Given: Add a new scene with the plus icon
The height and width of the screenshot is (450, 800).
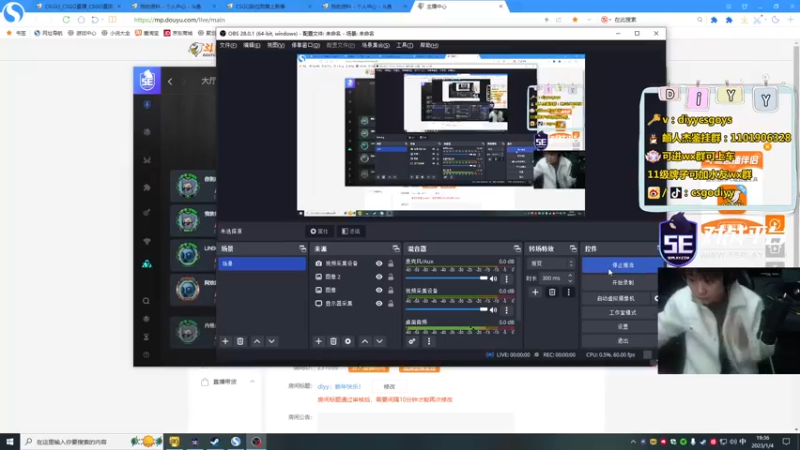Looking at the screenshot, I should click(225, 341).
